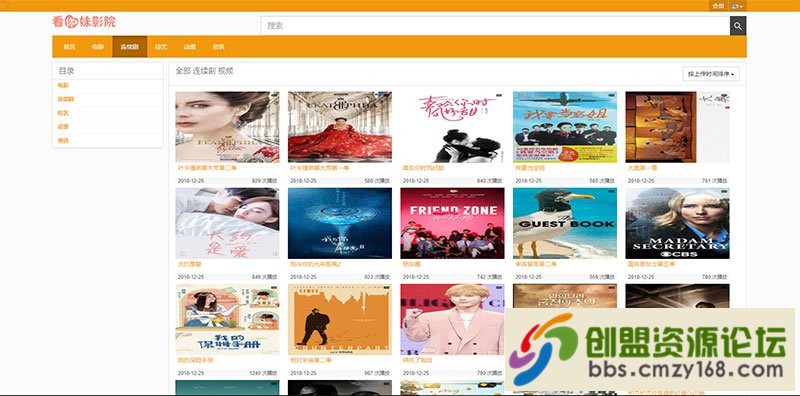Screen dimensions: 800x396
Task: Open the Ekaterina poster with the woman's face close-up
Action: (x=228, y=127)
